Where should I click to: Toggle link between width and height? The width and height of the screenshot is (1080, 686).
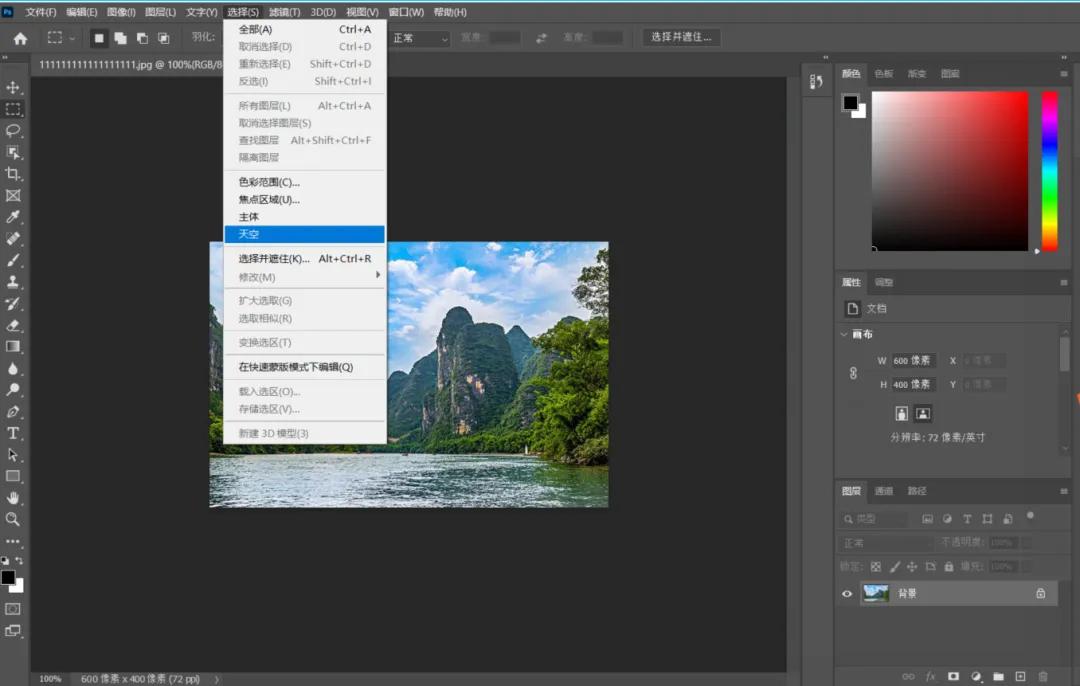(x=853, y=373)
